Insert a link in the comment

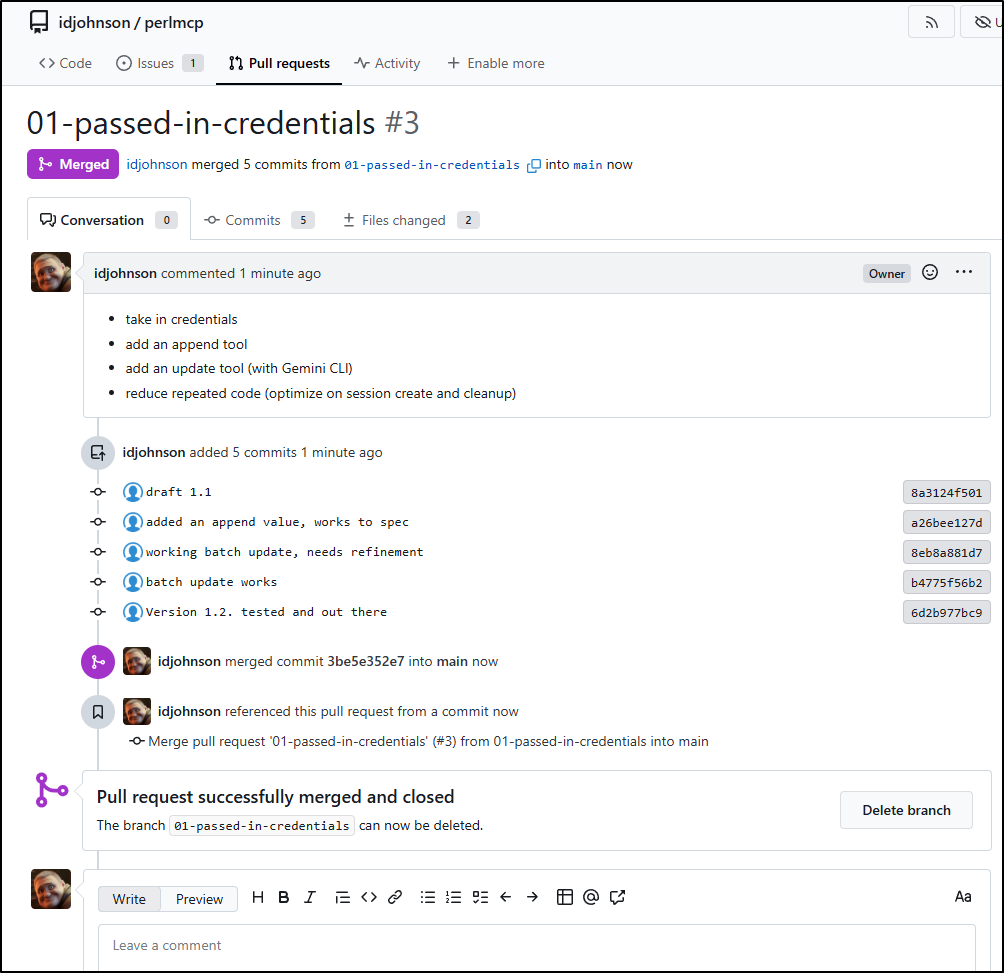click(x=395, y=897)
